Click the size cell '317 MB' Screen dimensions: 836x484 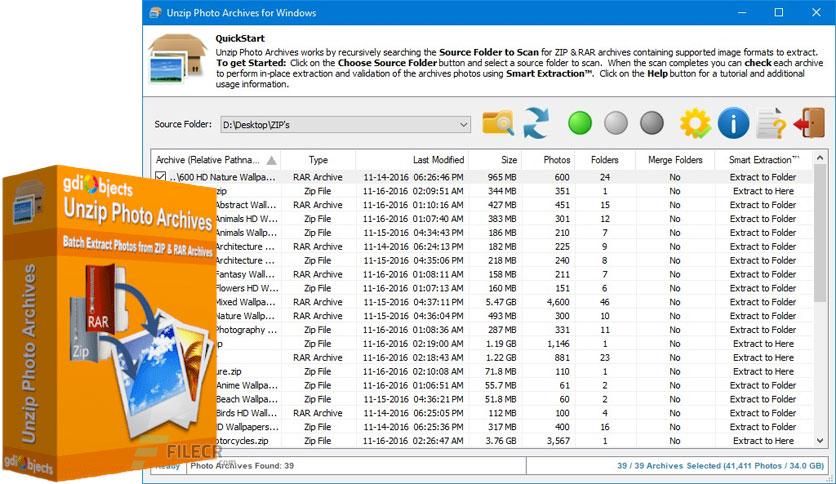[502, 427]
